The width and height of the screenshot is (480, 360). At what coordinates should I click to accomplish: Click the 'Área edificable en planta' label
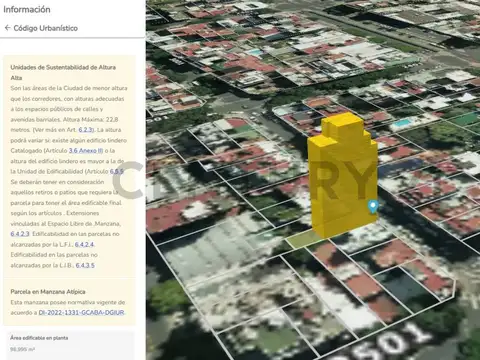(x=39, y=338)
